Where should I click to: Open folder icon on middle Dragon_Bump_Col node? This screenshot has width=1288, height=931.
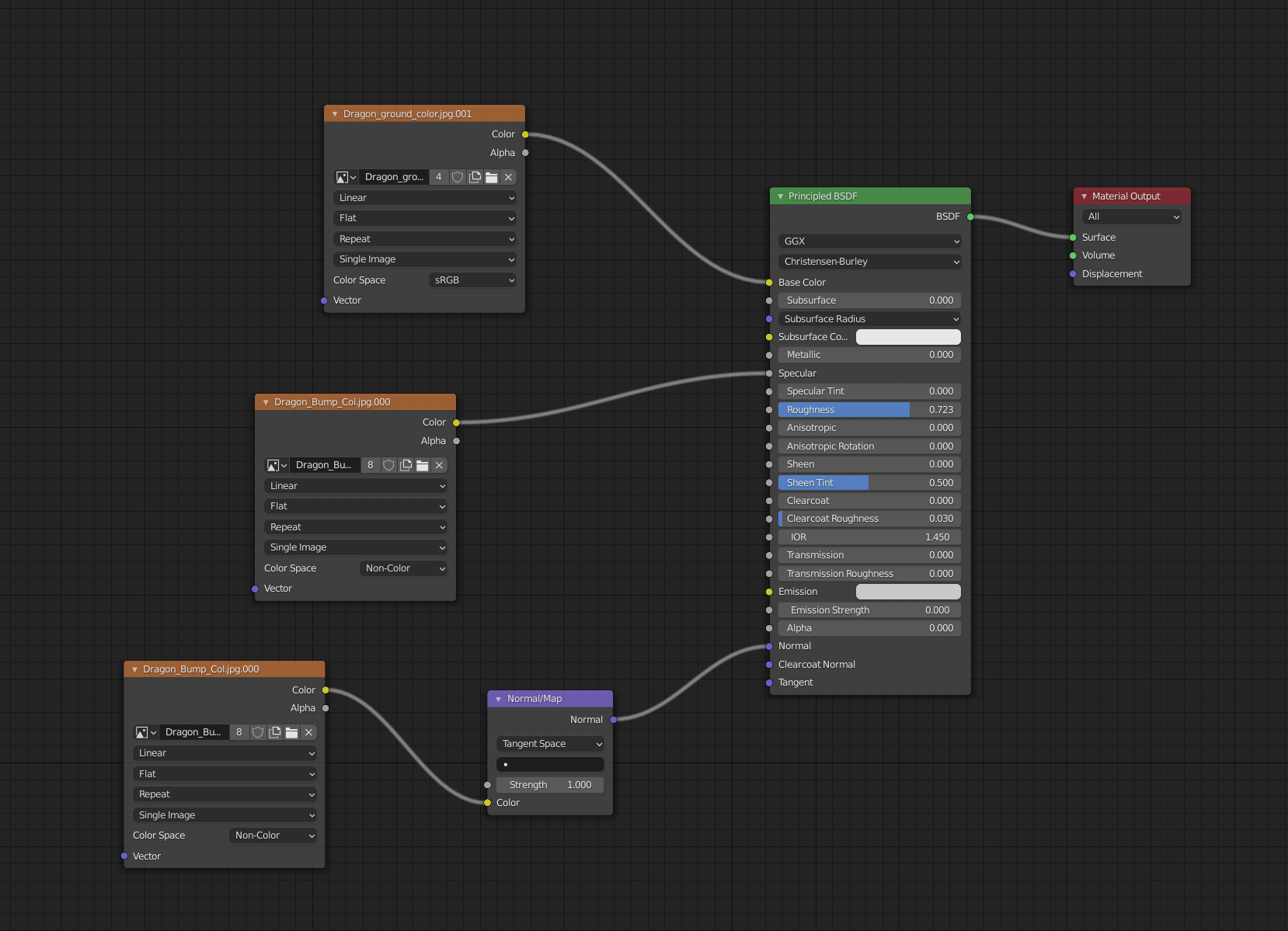(x=422, y=465)
